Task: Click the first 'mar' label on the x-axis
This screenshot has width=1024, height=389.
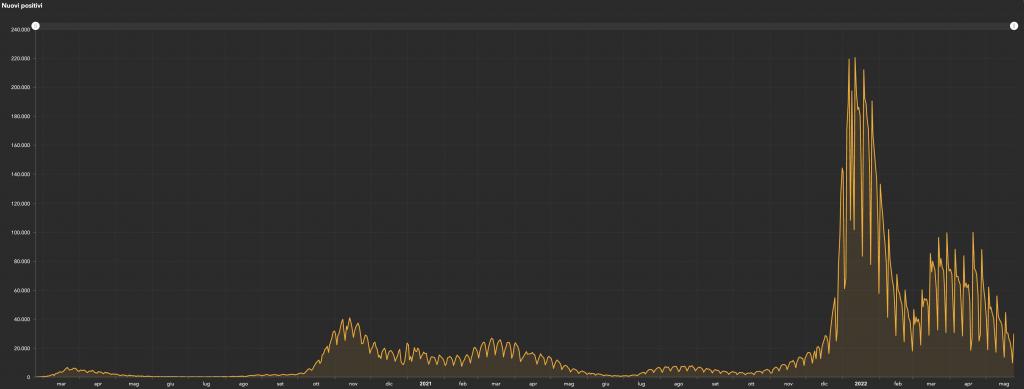Action: click(x=61, y=384)
